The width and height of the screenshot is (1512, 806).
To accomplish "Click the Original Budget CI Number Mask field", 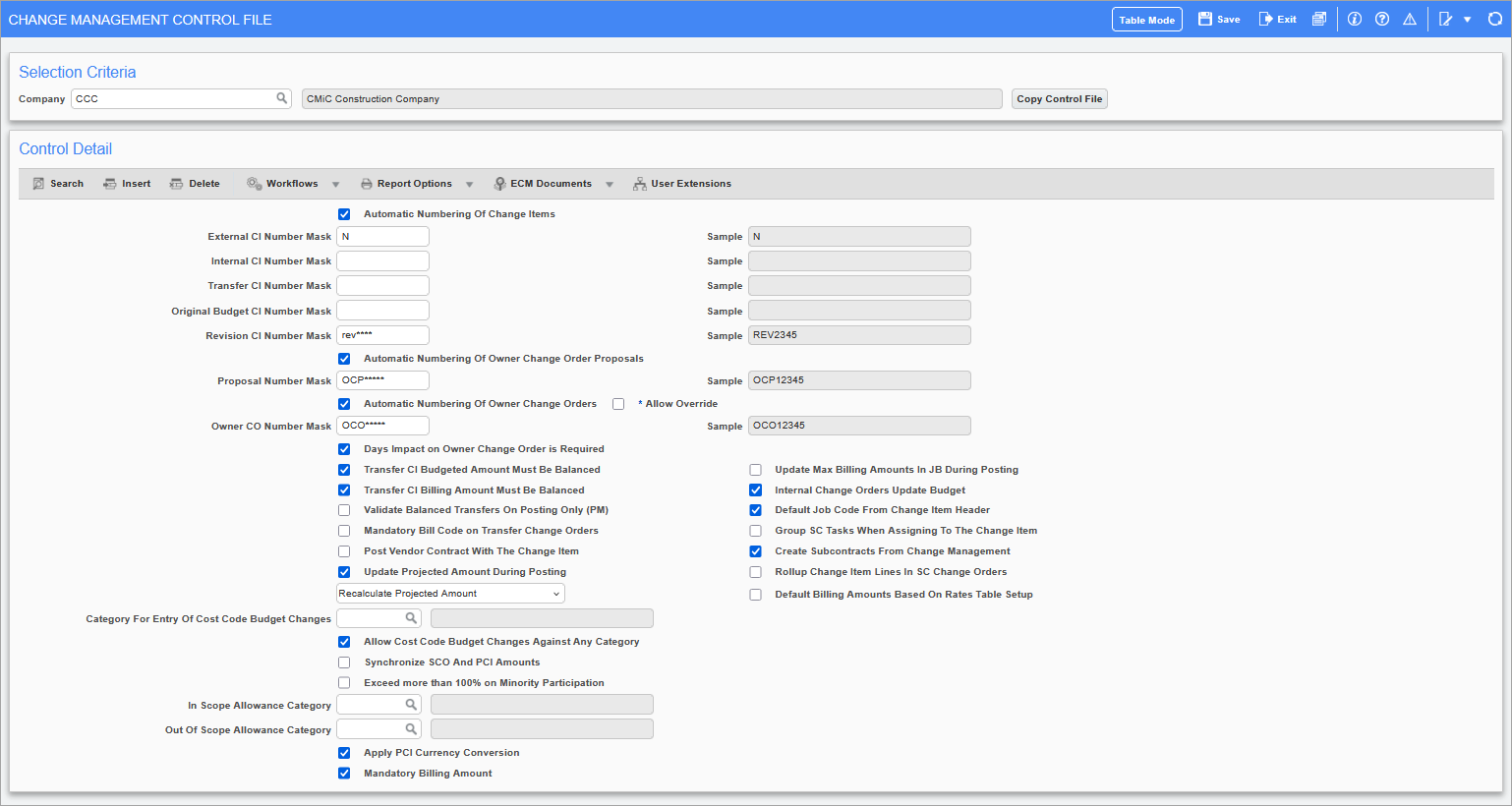I will tap(382, 311).
